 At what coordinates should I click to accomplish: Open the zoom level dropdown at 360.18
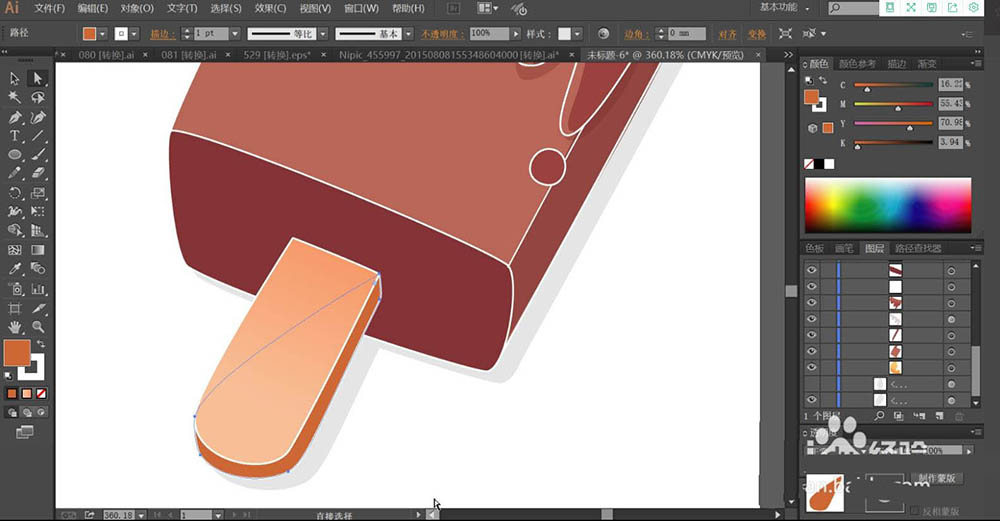point(141,515)
